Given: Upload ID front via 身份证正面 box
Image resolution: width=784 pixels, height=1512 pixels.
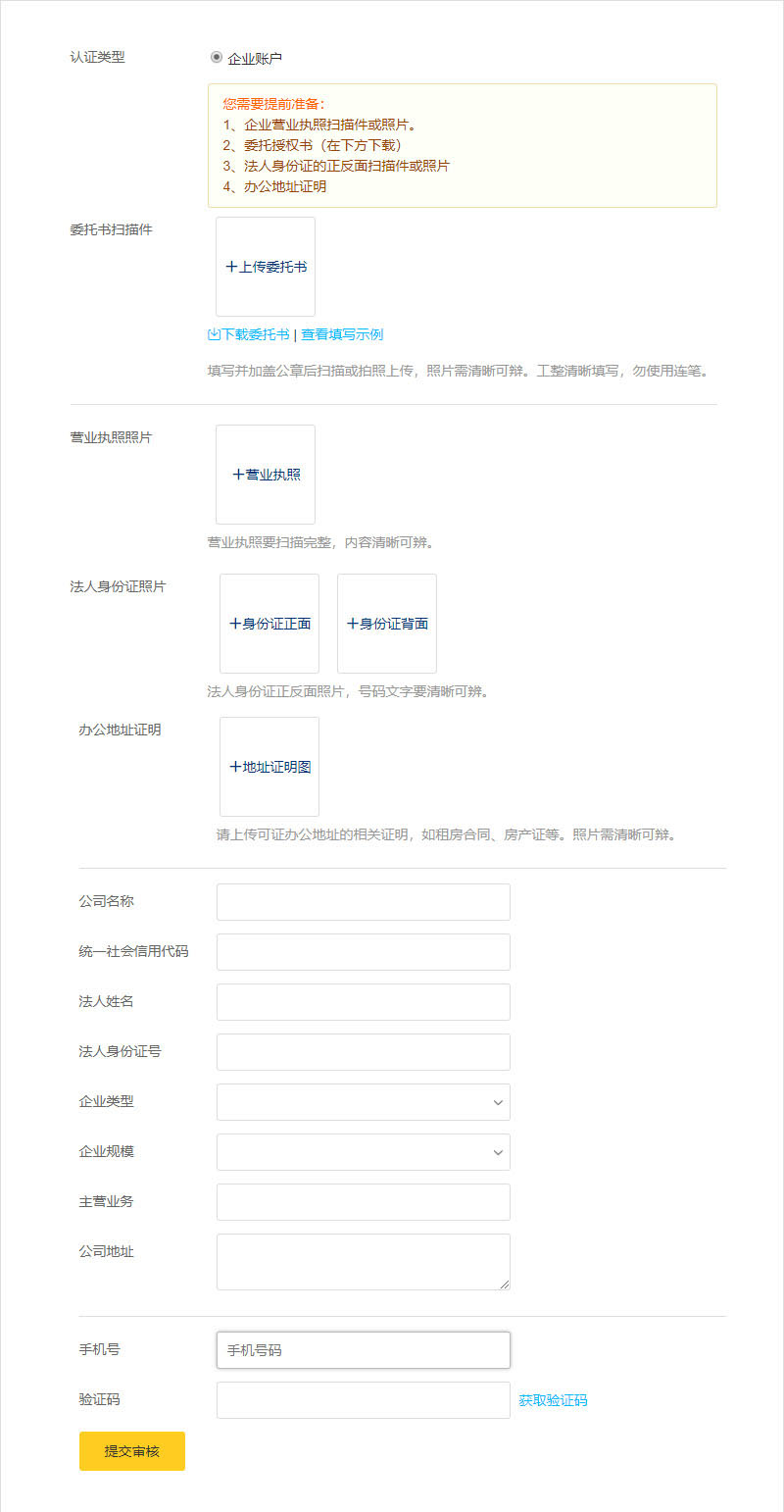Looking at the screenshot, I should pyautogui.click(x=269, y=624).
